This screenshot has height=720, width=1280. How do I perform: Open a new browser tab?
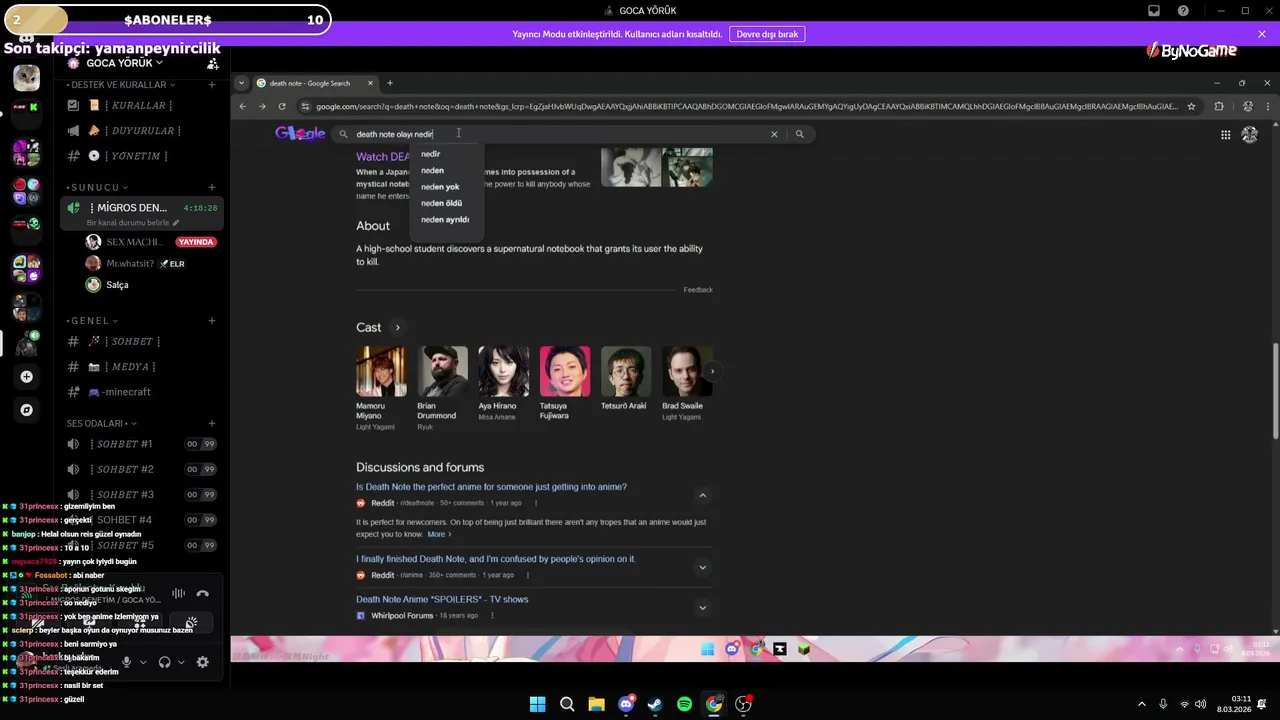[x=390, y=83]
